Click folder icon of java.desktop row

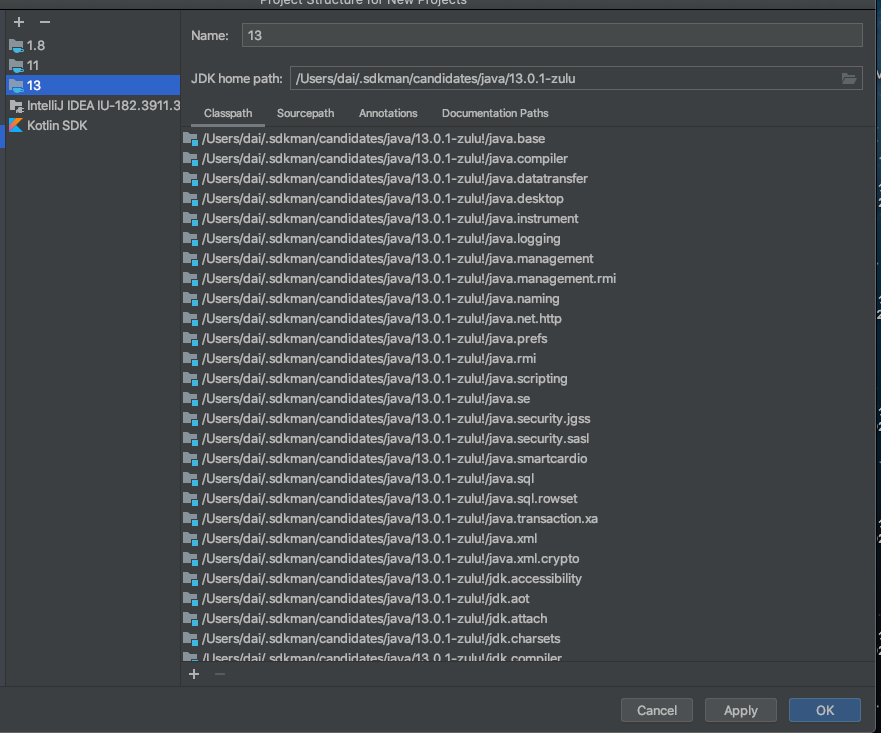coord(190,199)
